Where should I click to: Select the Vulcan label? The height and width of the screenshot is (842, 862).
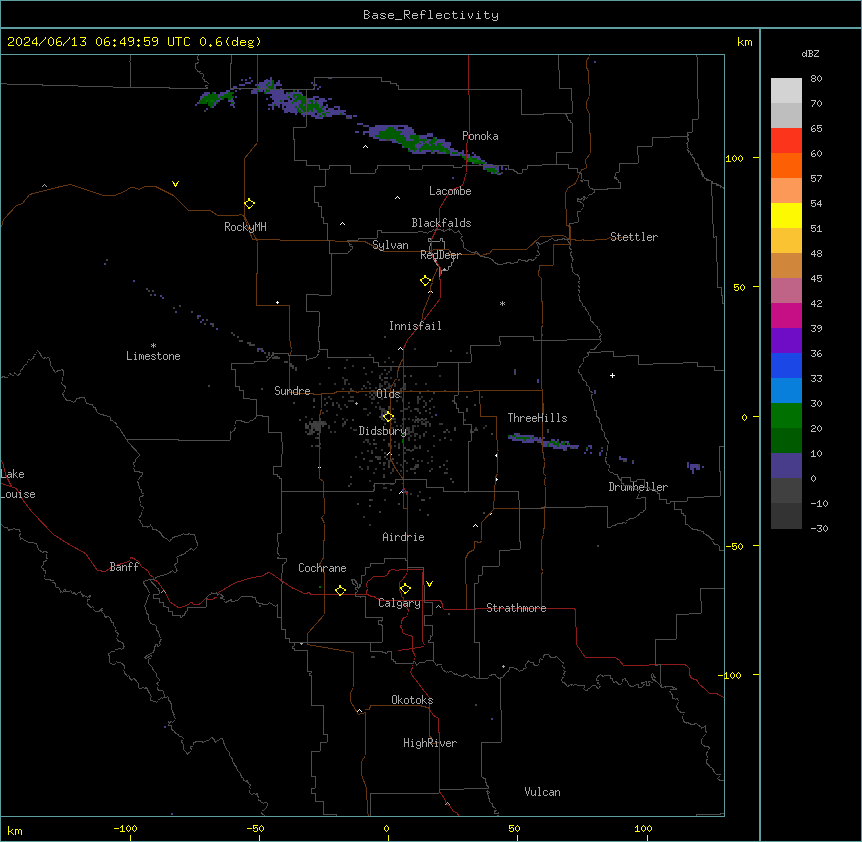coord(543,792)
